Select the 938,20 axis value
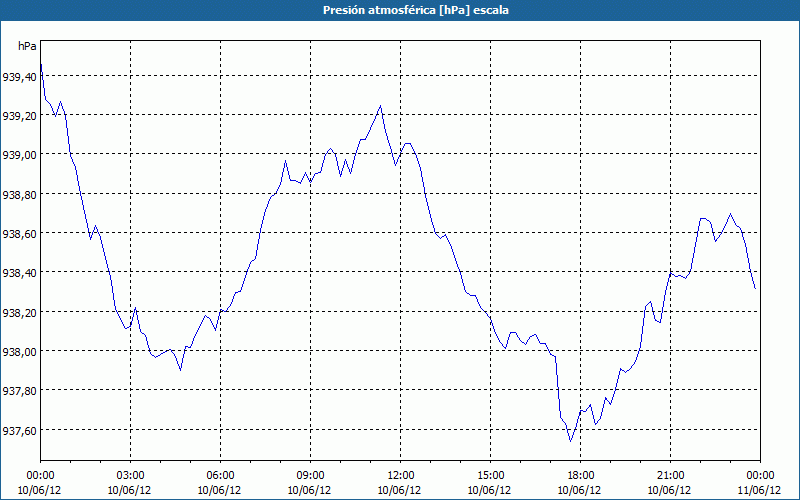 [19, 313]
